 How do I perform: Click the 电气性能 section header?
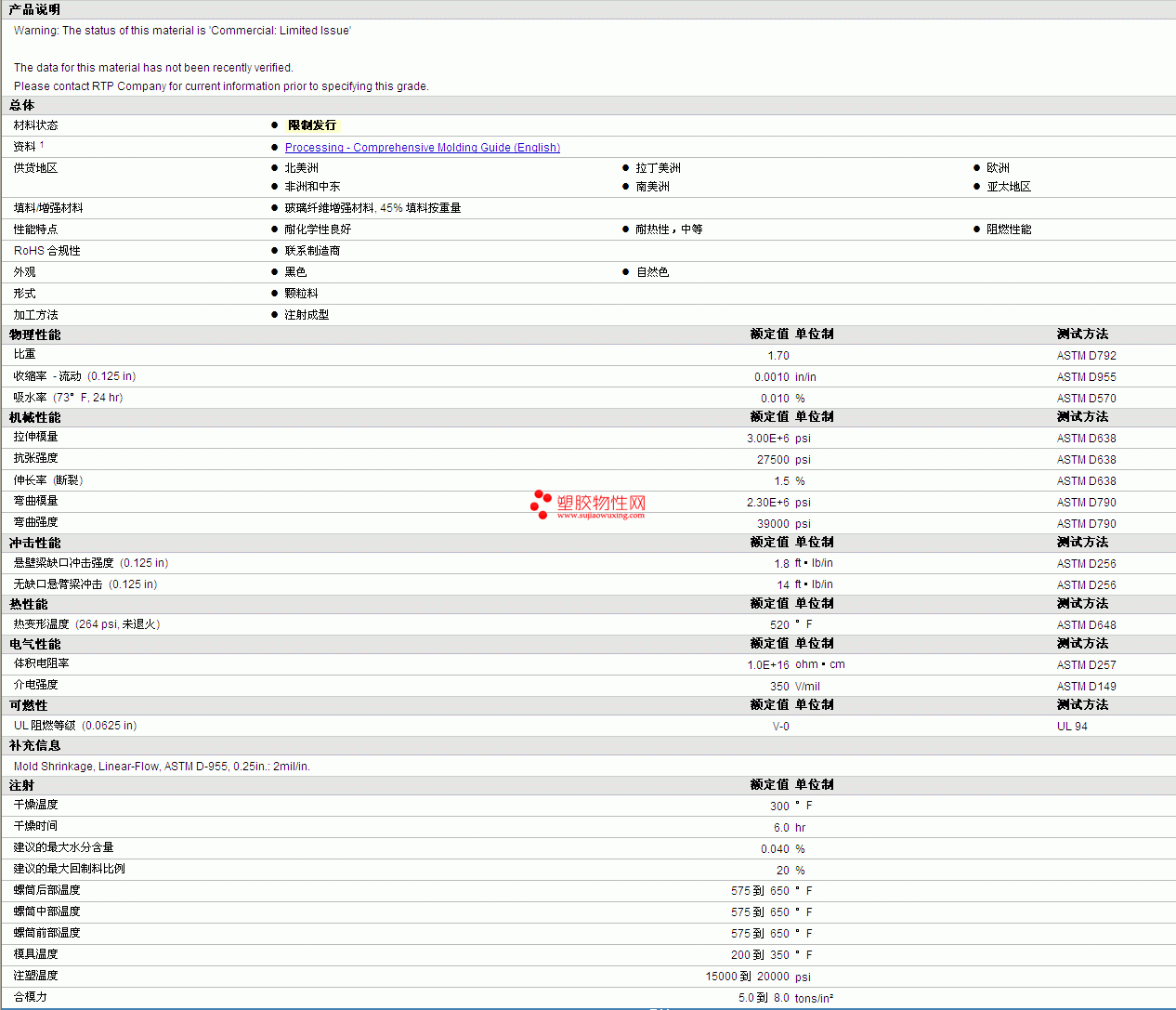click(x=34, y=644)
